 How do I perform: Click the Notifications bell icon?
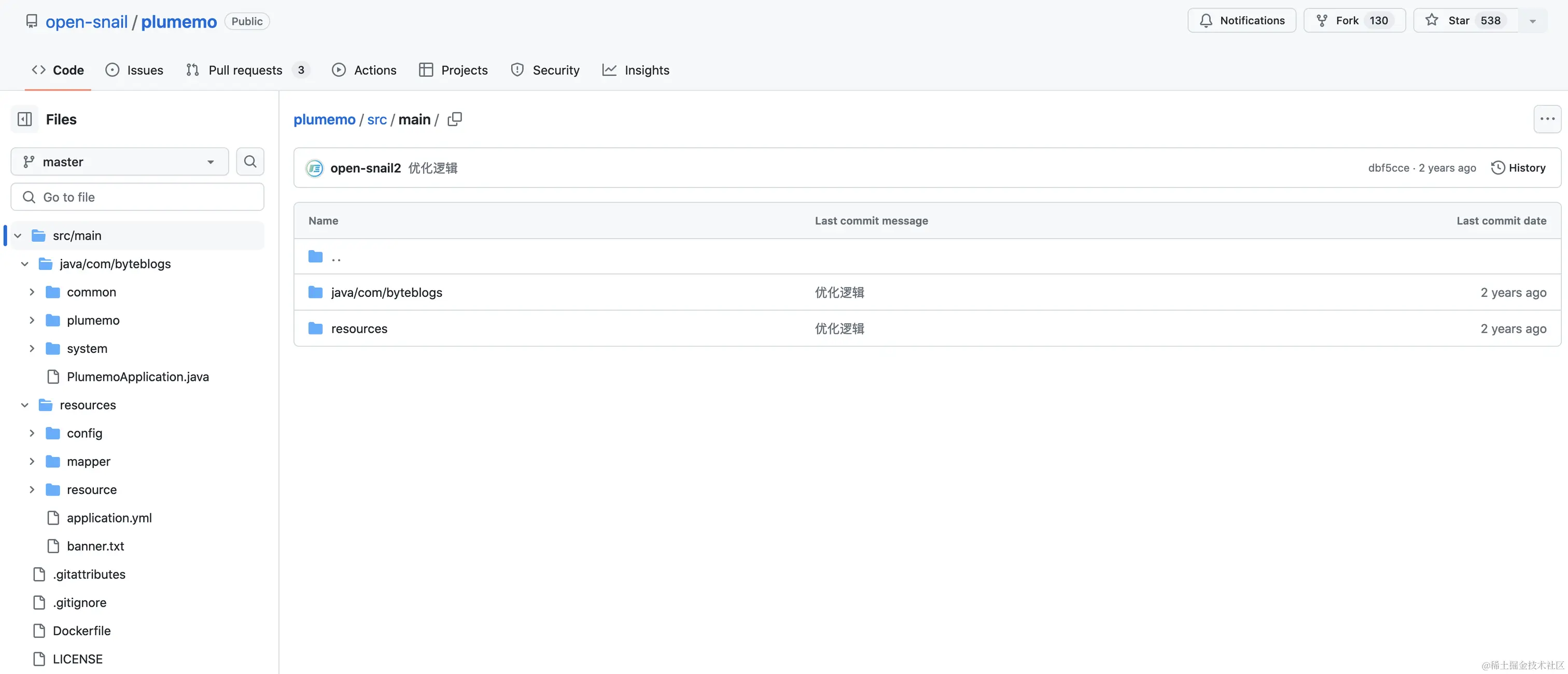pyautogui.click(x=1206, y=21)
